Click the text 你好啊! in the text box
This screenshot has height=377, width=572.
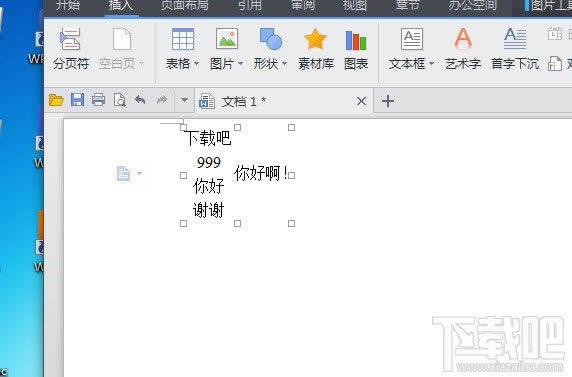point(261,173)
